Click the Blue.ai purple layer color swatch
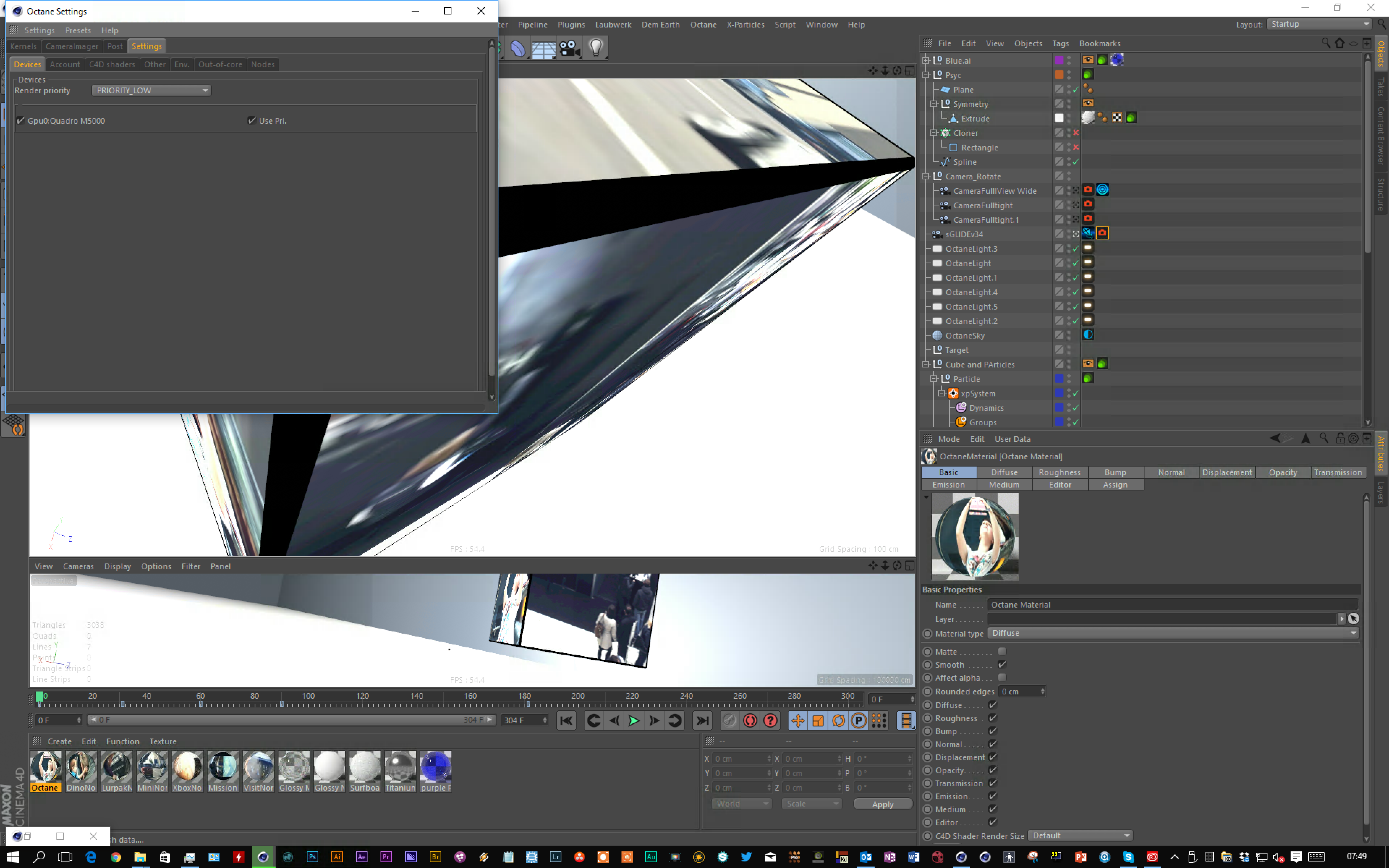 pos(1059,60)
